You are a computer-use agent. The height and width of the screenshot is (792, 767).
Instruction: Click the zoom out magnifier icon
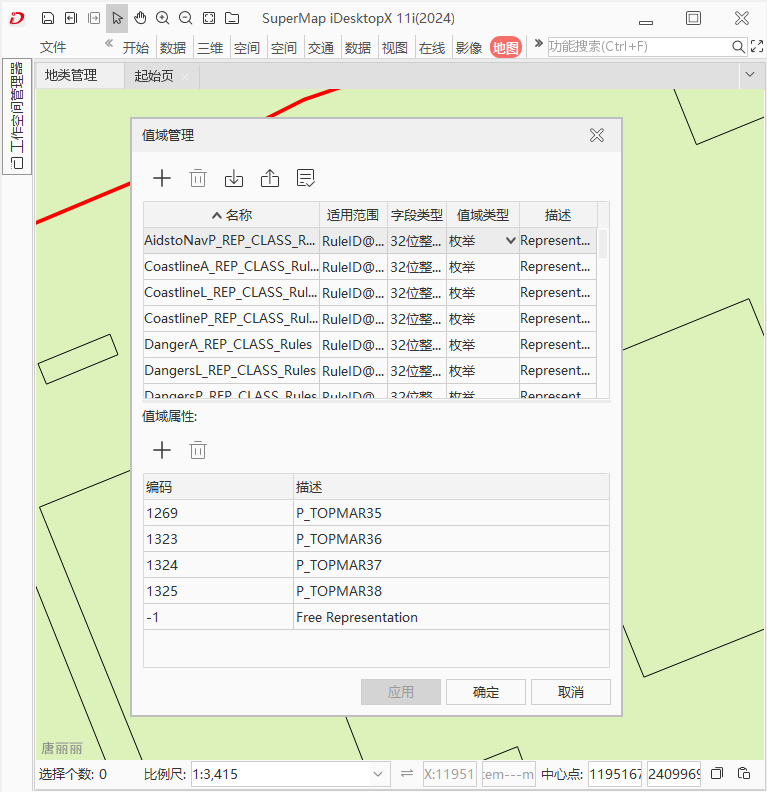click(186, 18)
